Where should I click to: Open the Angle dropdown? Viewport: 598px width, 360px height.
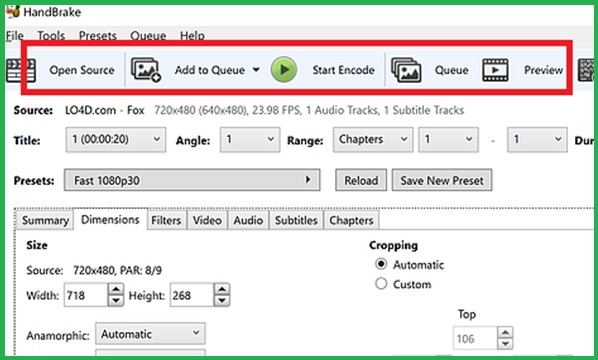point(250,140)
